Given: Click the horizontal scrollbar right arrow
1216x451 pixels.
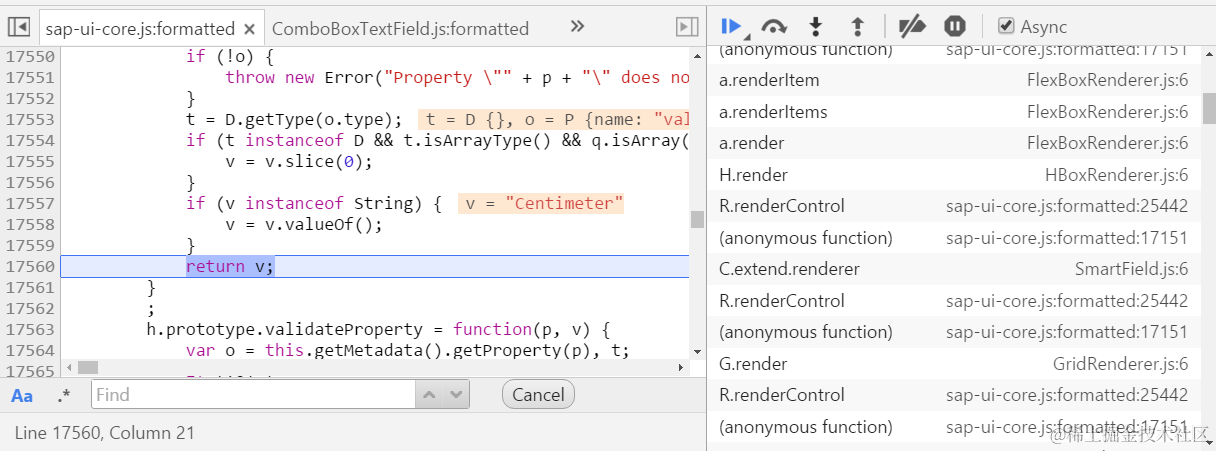Looking at the screenshot, I should [682, 367].
